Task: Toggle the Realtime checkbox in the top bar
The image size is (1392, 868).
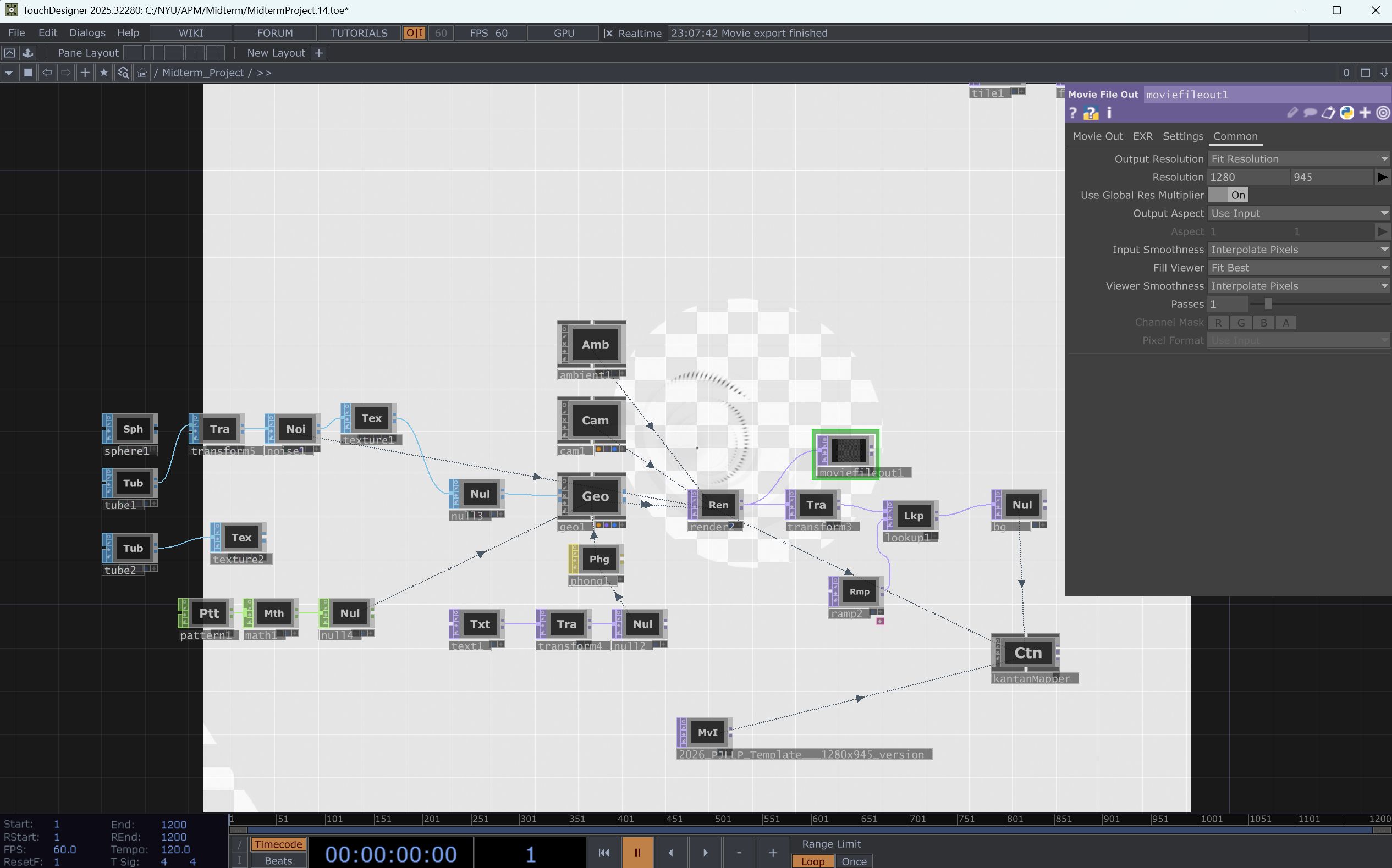Action: click(x=609, y=33)
